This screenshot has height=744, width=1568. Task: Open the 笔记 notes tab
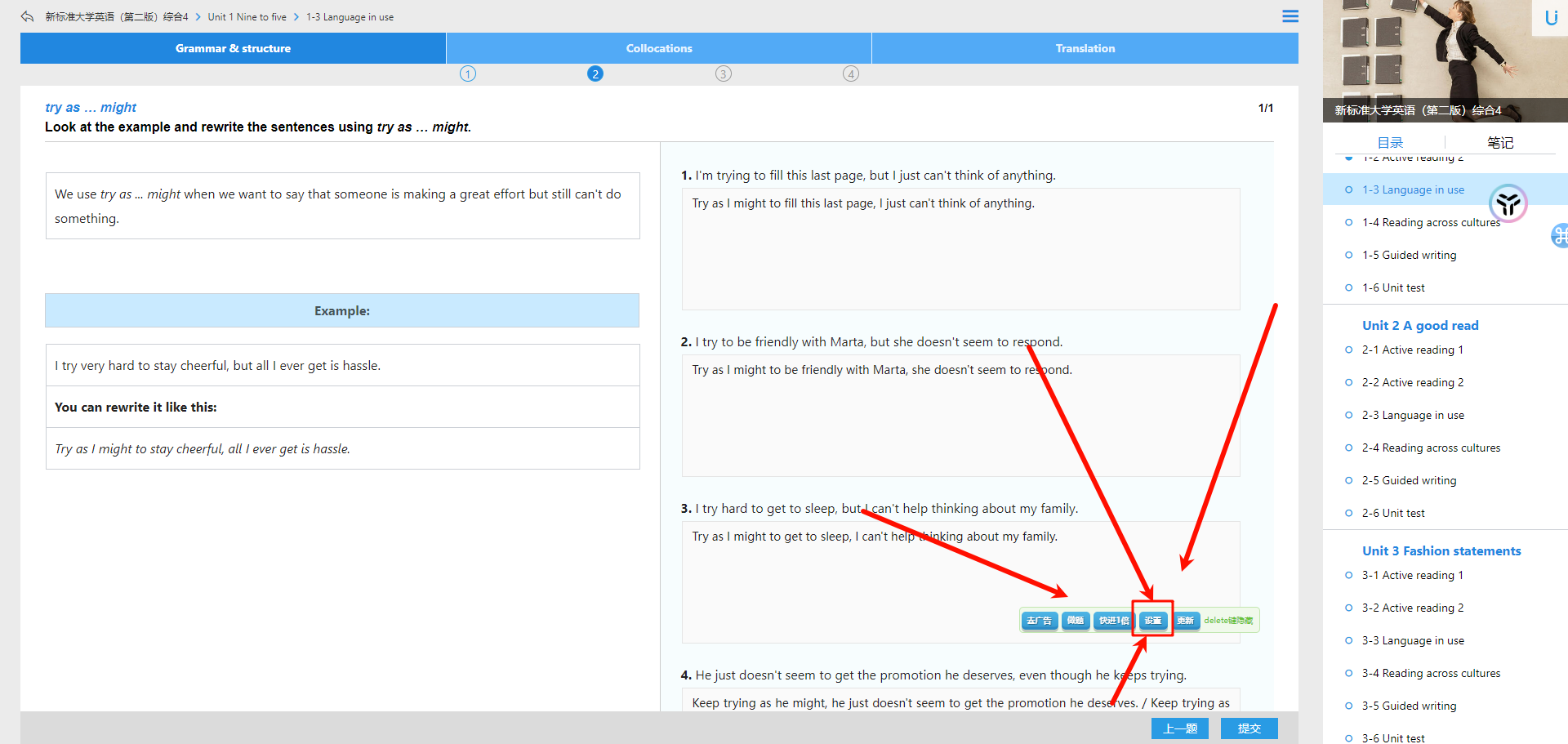click(x=1499, y=143)
